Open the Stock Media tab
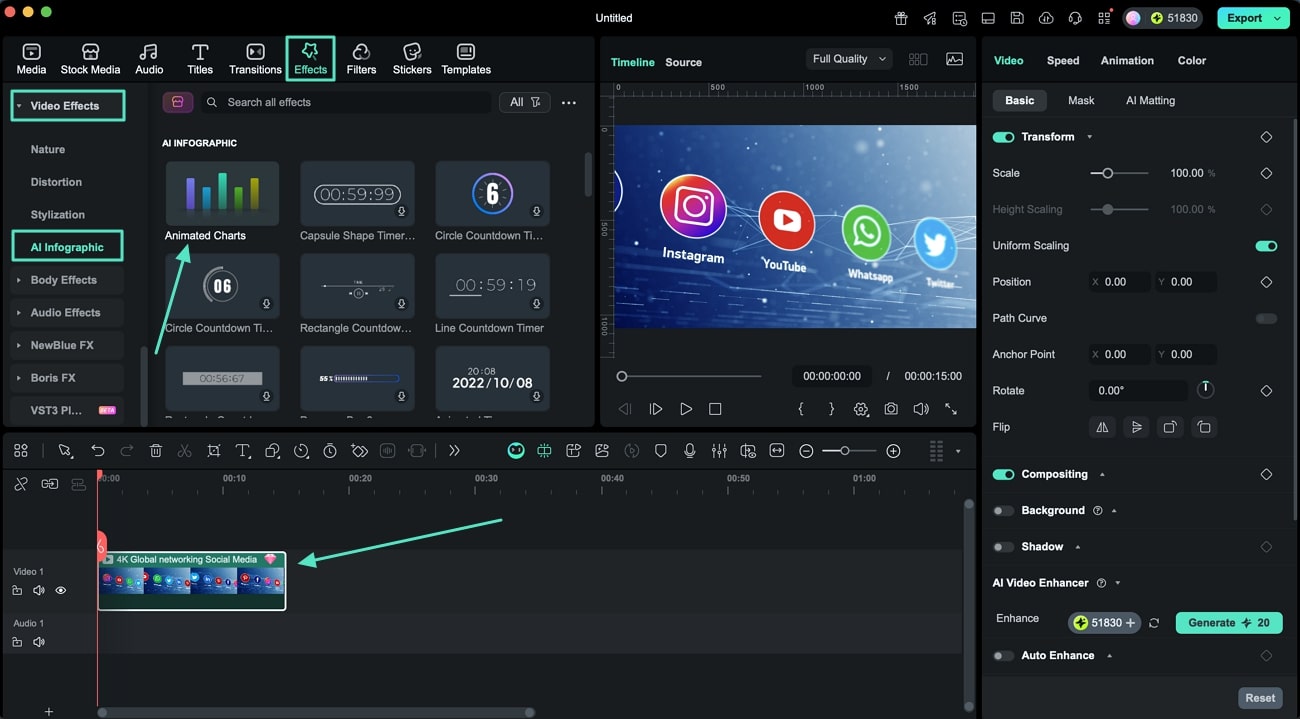 tap(90, 59)
